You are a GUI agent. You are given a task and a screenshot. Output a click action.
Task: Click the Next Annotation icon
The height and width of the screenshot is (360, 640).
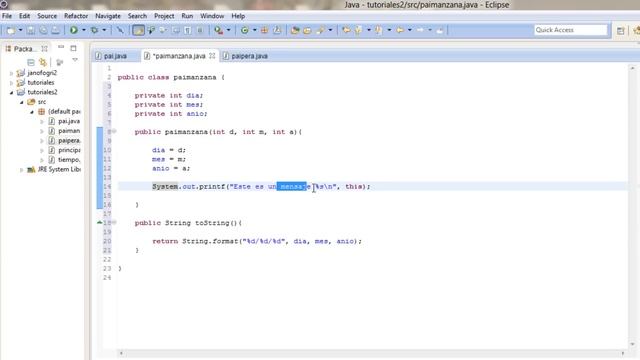[358, 30]
